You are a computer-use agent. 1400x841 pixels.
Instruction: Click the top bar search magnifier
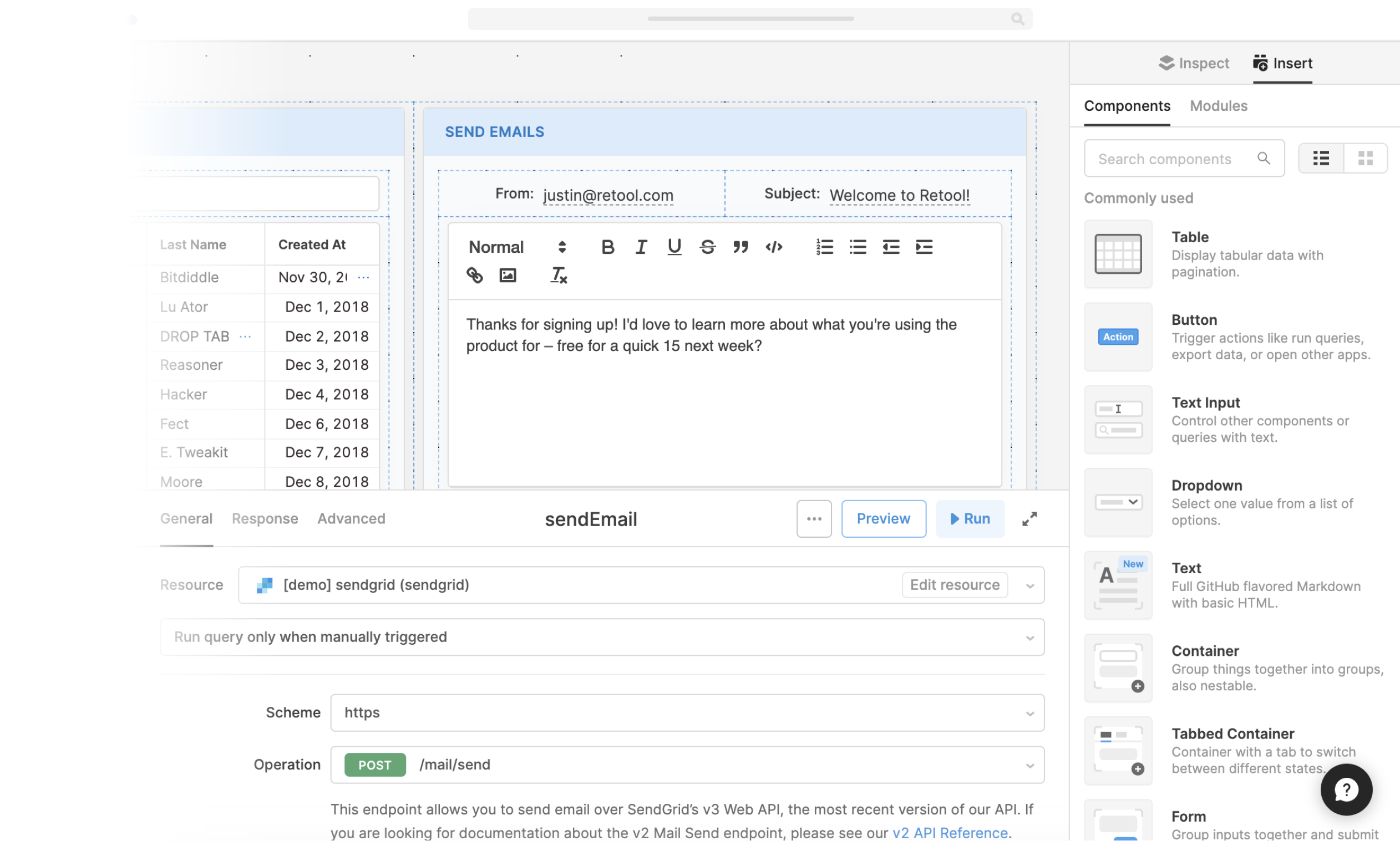pyautogui.click(x=1017, y=19)
